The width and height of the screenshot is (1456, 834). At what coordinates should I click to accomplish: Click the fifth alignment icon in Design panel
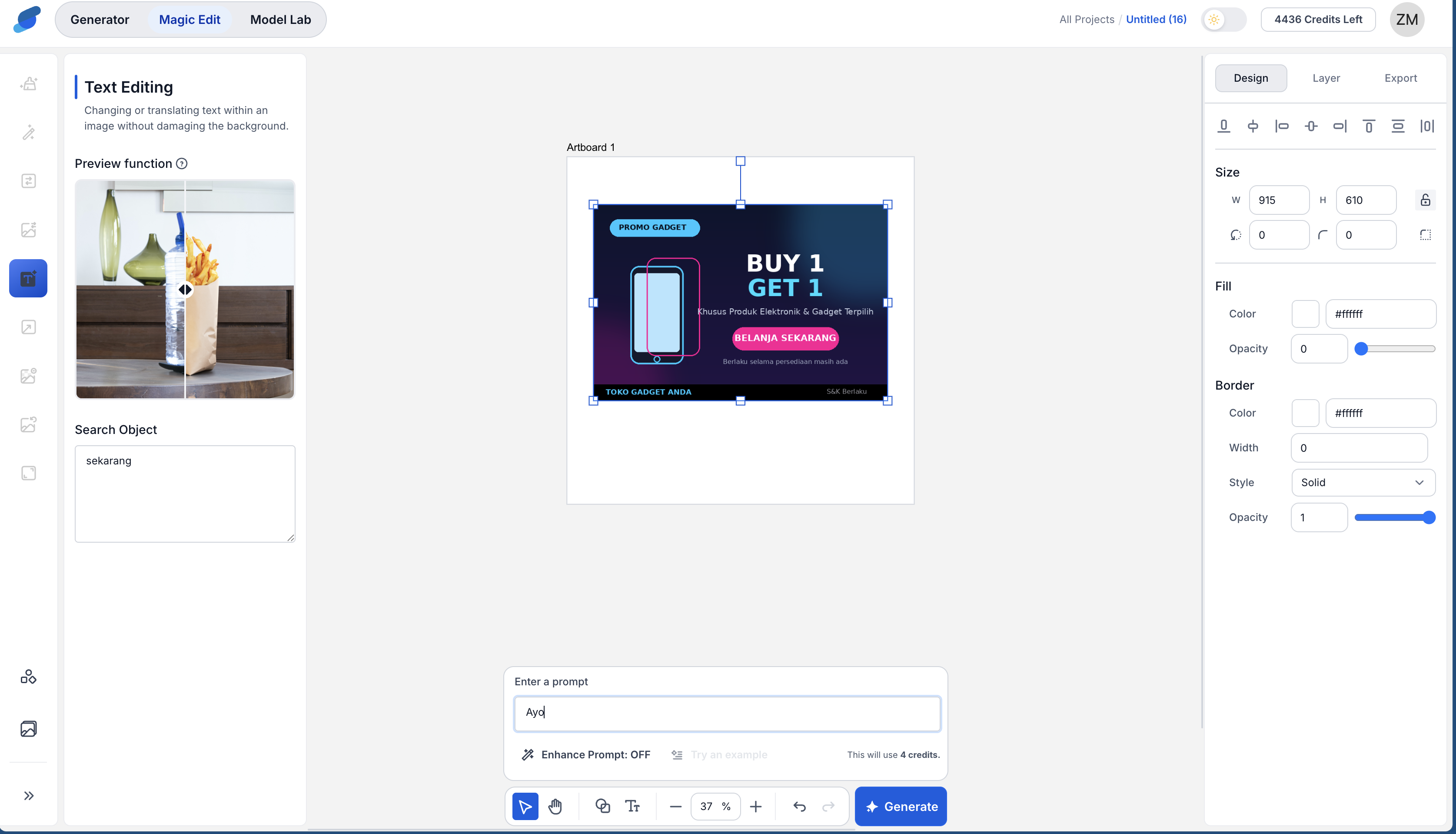(x=1340, y=126)
